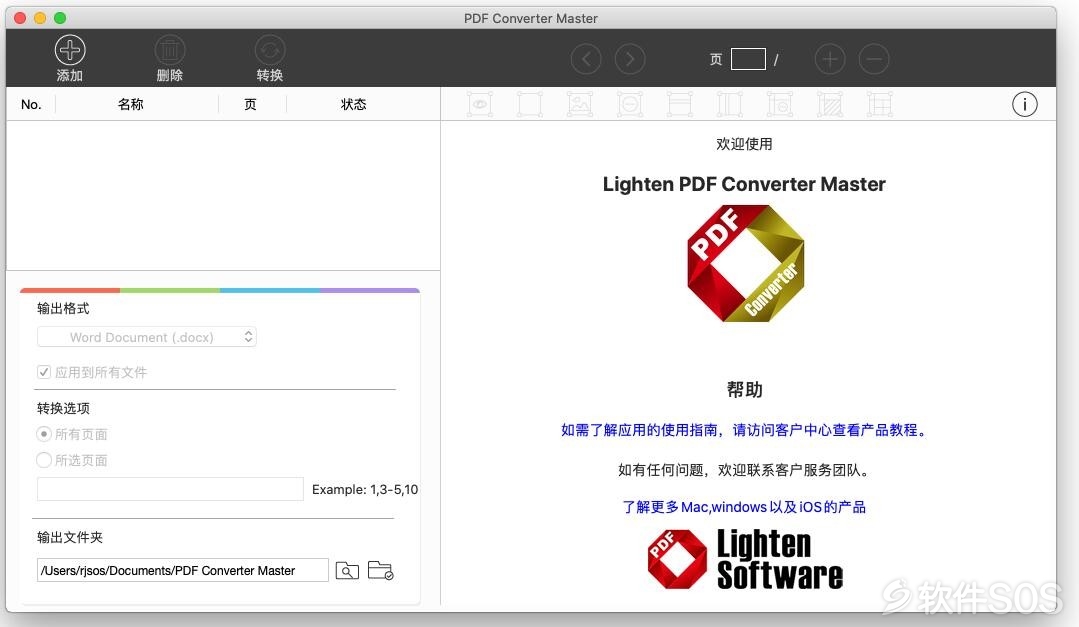
Task: Click the page range input field
Action: 170,489
